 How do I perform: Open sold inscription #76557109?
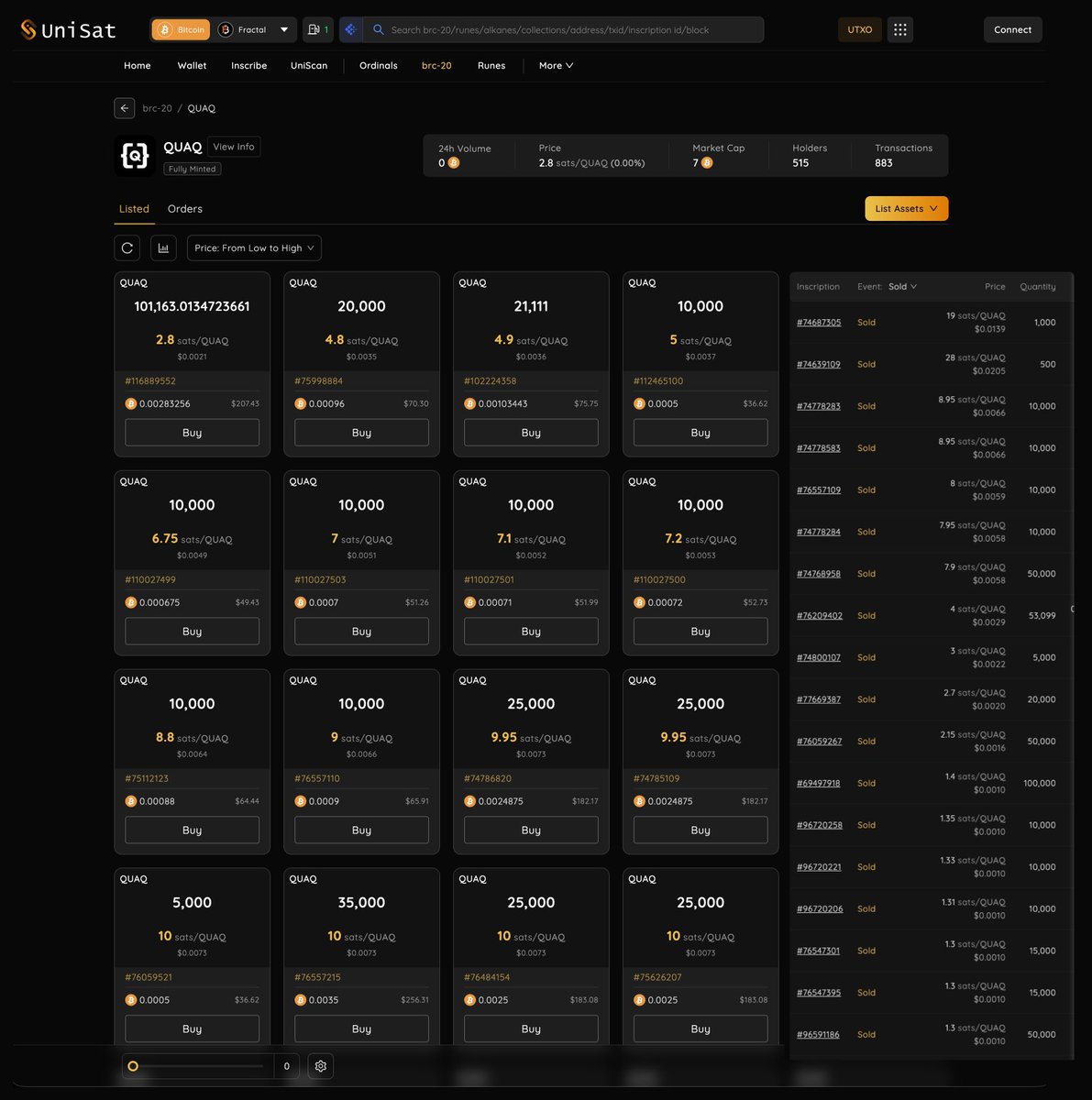tap(819, 490)
